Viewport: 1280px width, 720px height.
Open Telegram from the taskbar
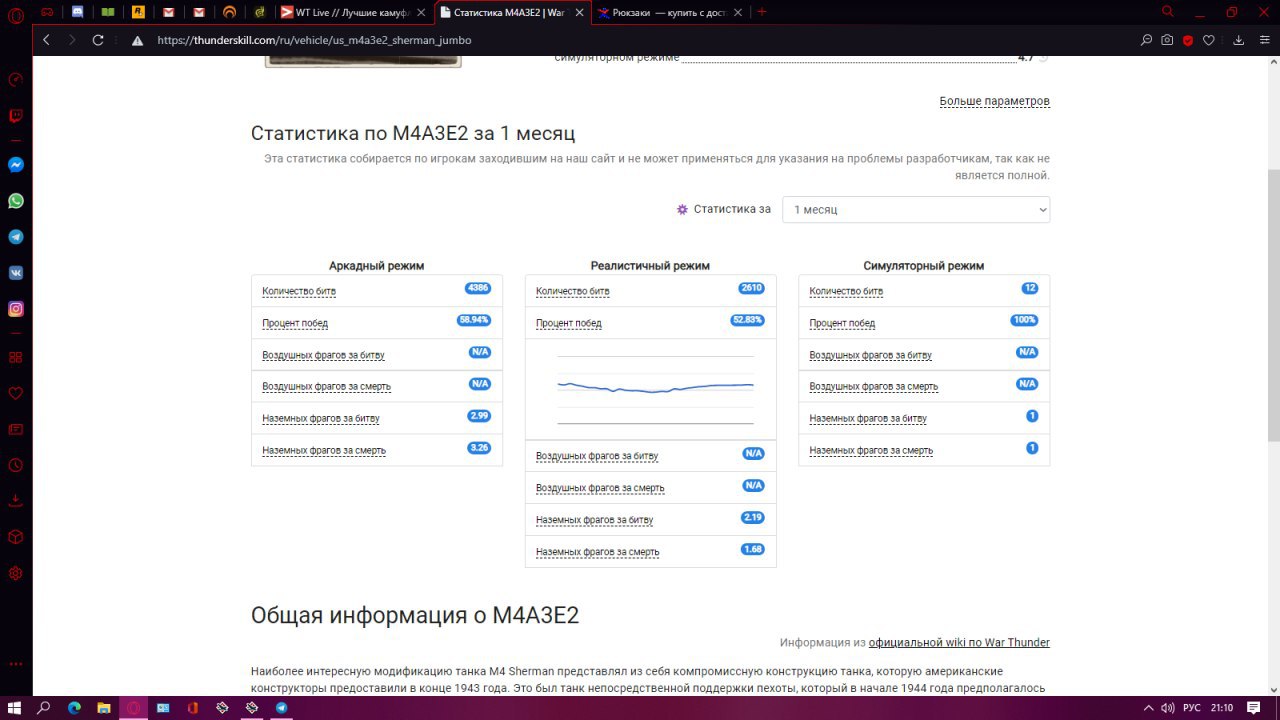[281, 707]
